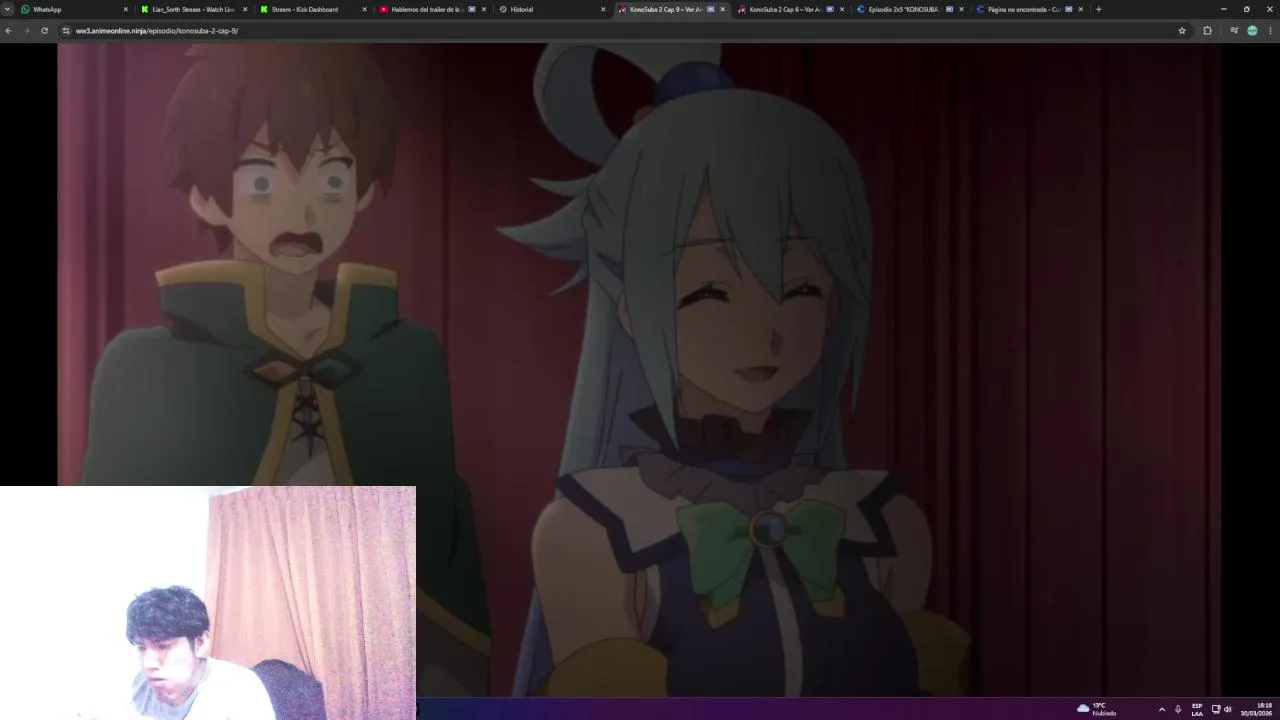1280x720 pixels.
Task: Click the media indicator on KonoSuba Cap 9 tab
Action: (x=711, y=9)
